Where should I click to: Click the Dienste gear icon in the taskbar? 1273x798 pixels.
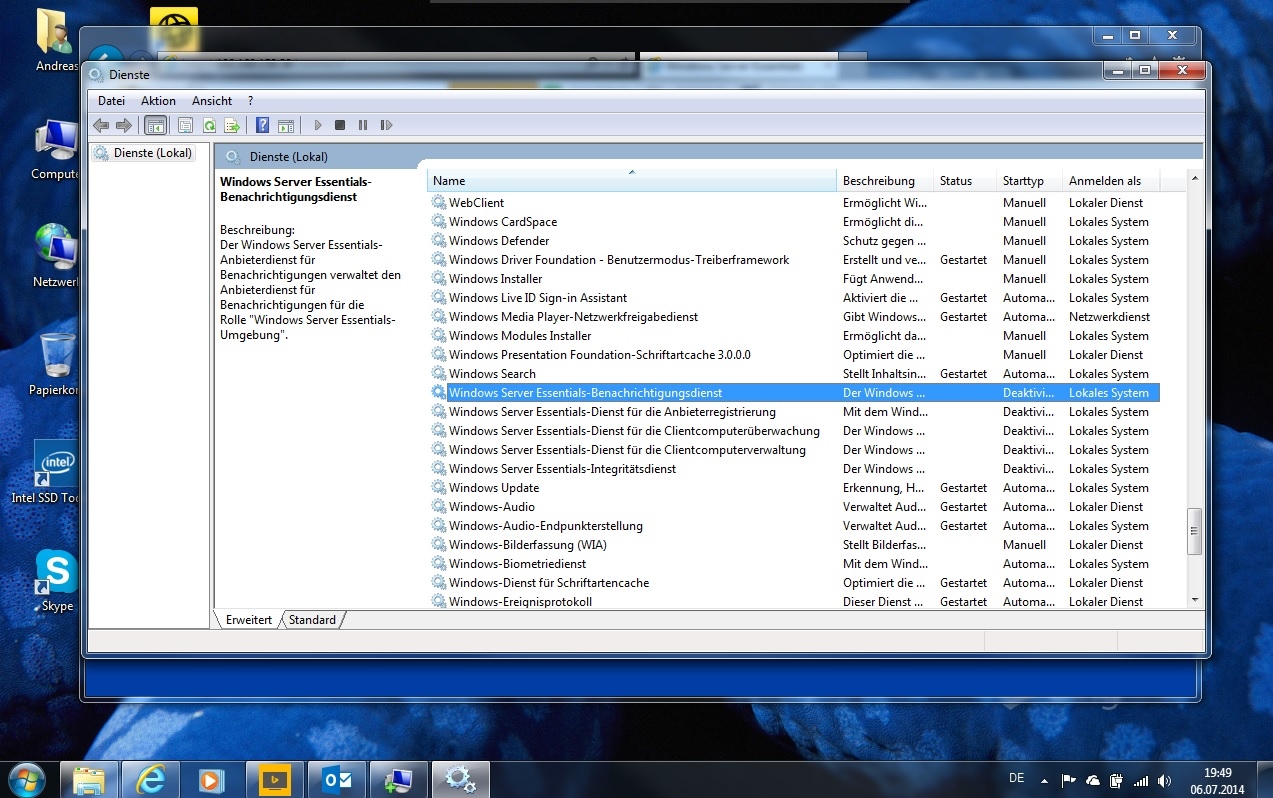point(460,779)
